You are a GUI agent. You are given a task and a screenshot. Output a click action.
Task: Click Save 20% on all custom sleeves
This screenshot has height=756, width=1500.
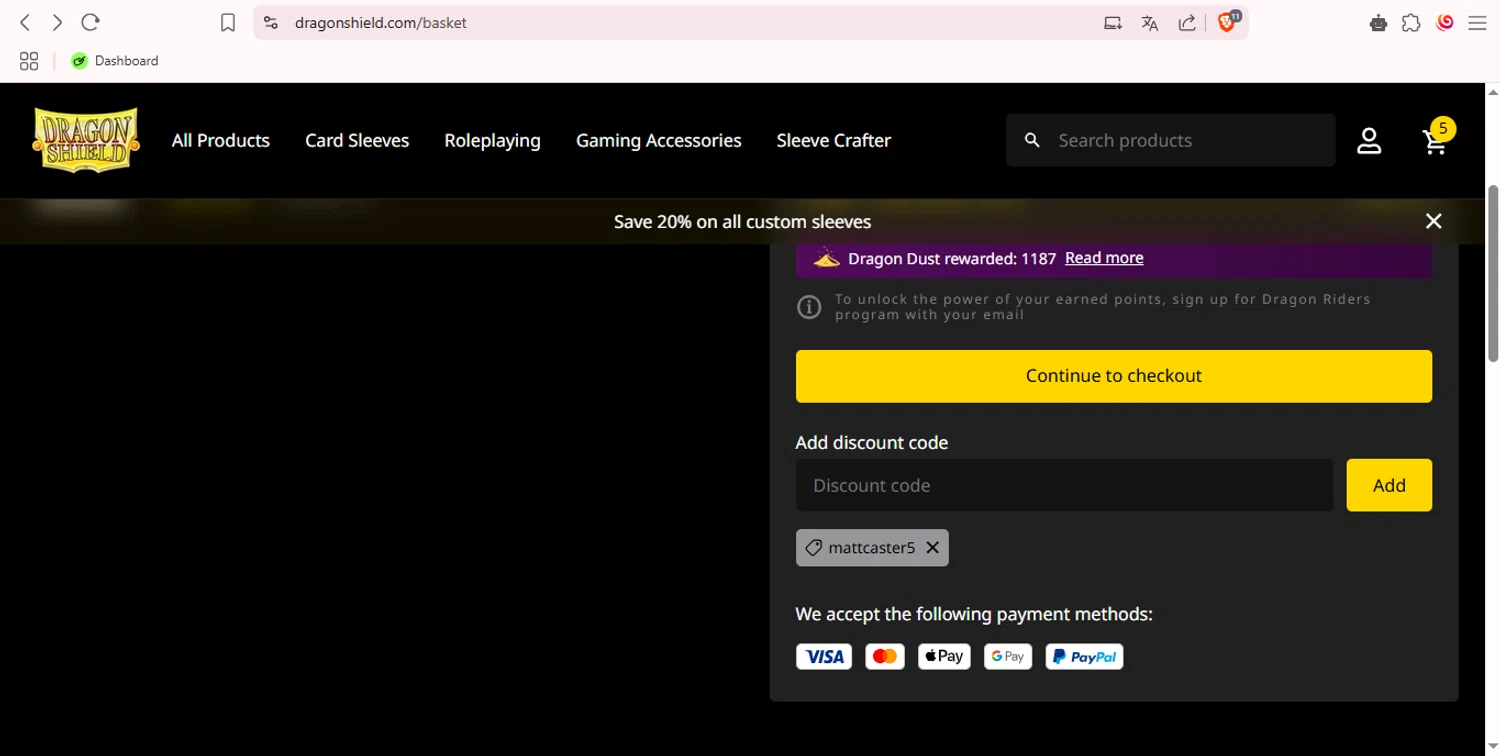[x=743, y=222]
